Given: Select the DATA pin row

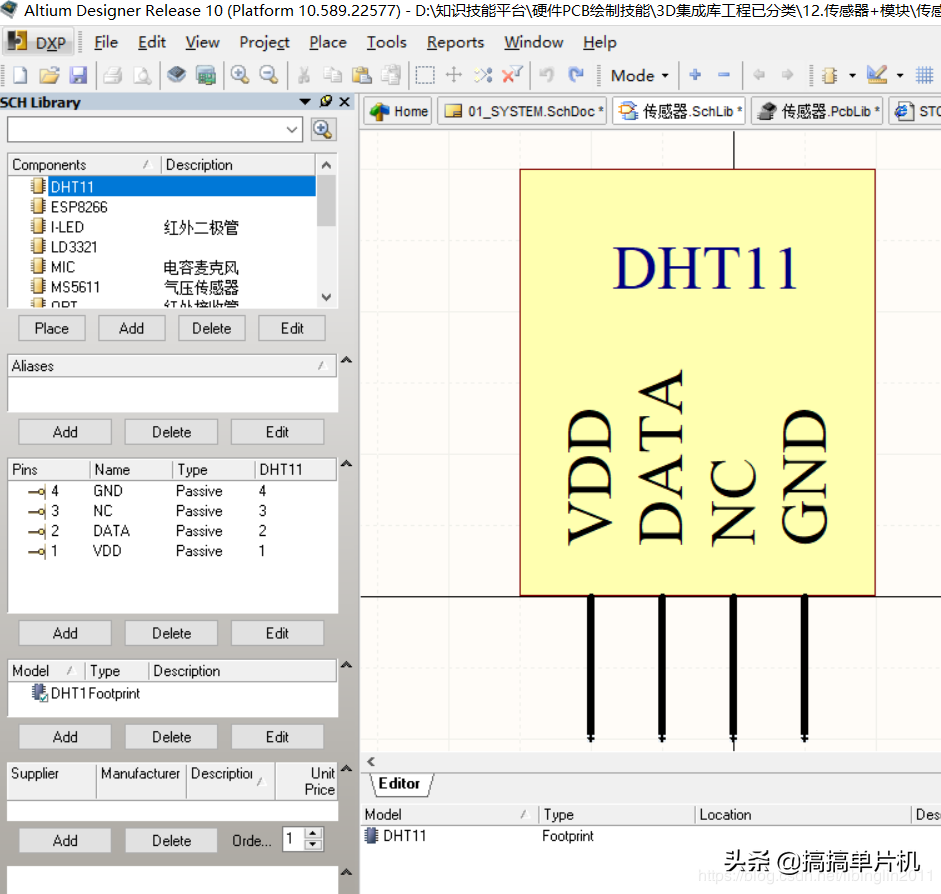Looking at the screenshot, I should point(111,531).
